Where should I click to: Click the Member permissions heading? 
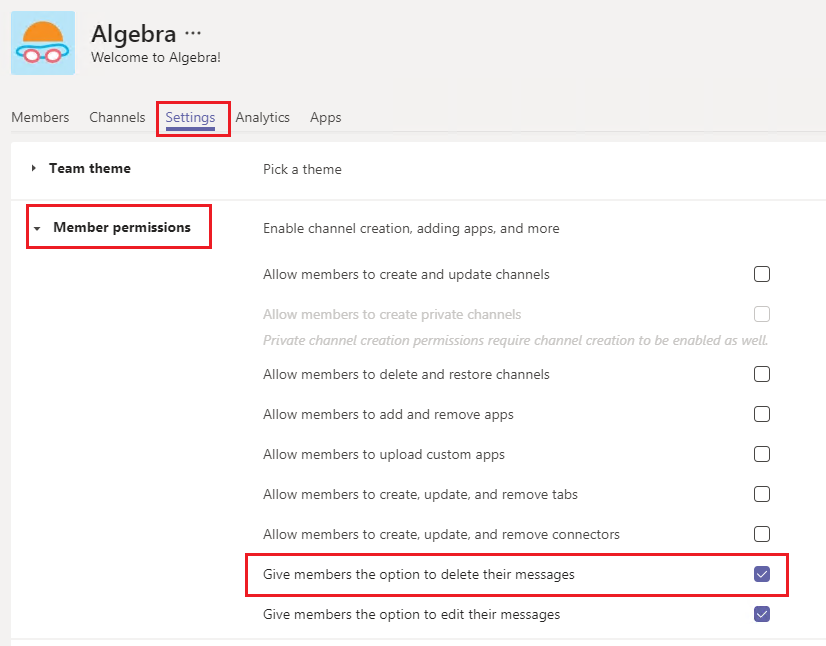coord(122,227)
